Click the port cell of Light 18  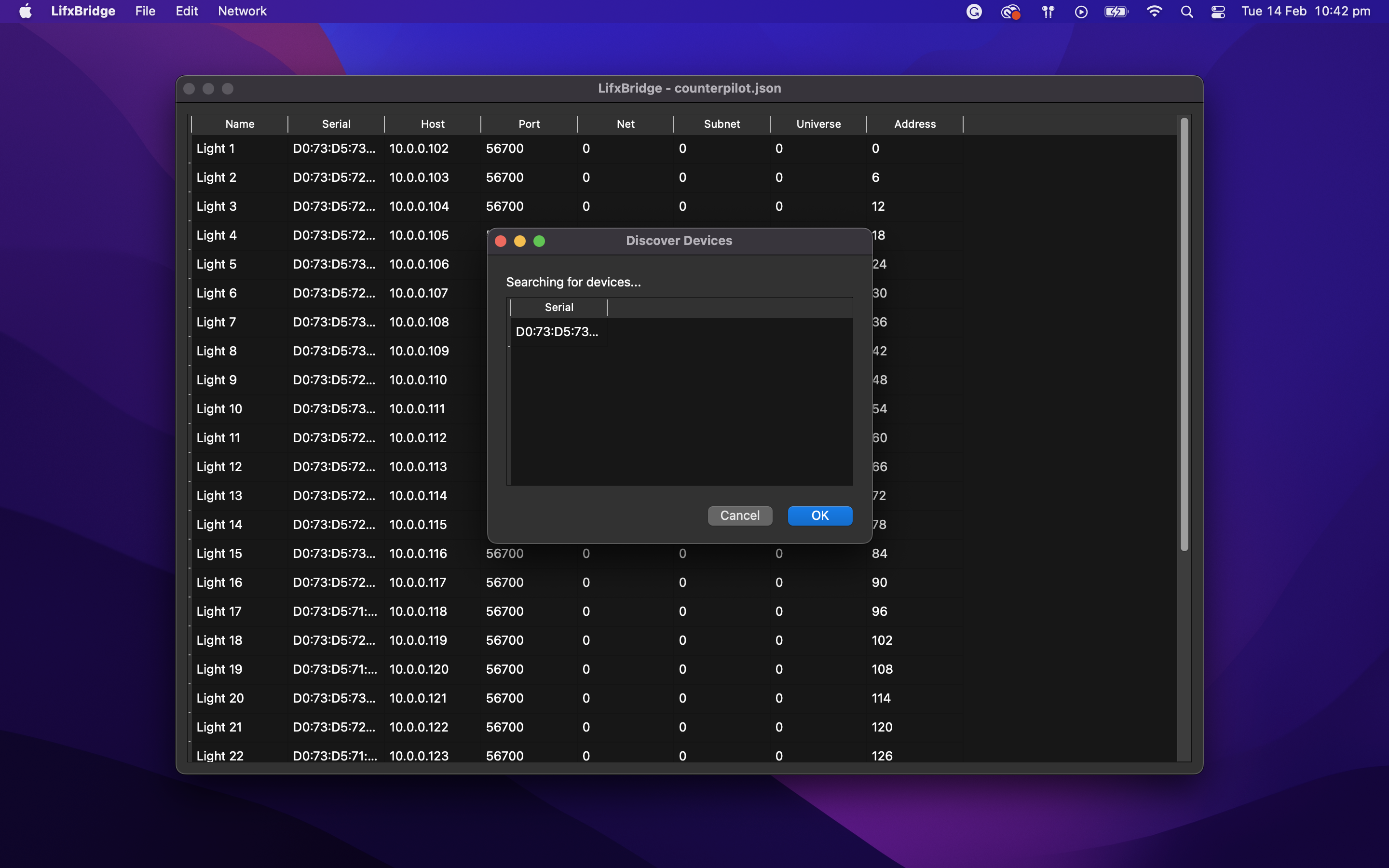pyautogui.click(x=529, y=641)
